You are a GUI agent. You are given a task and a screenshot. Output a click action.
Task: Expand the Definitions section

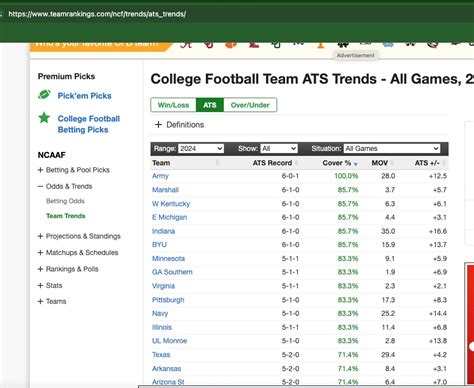(179, 125)
